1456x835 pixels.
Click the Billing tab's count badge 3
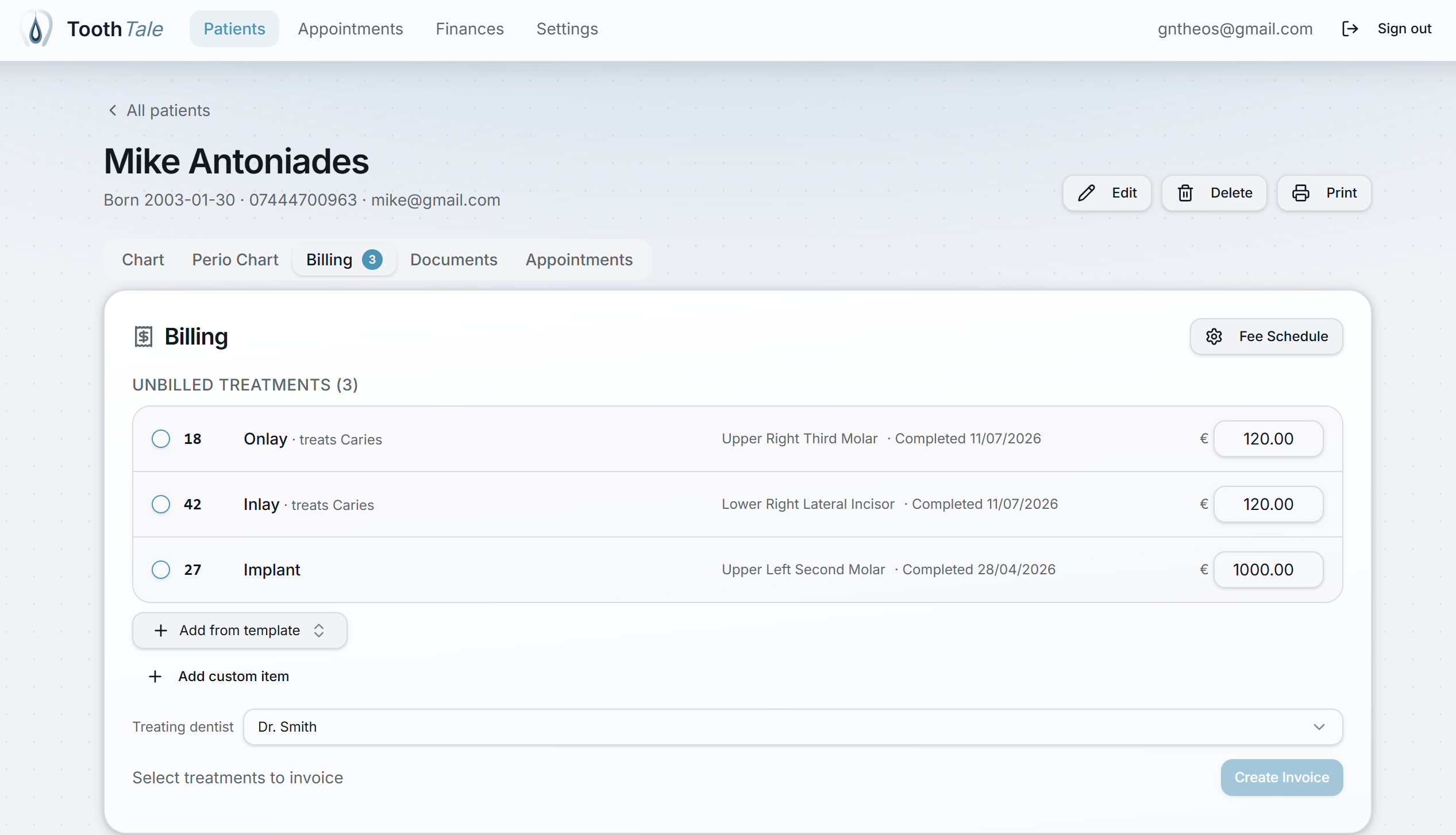[x=372, y=260]
